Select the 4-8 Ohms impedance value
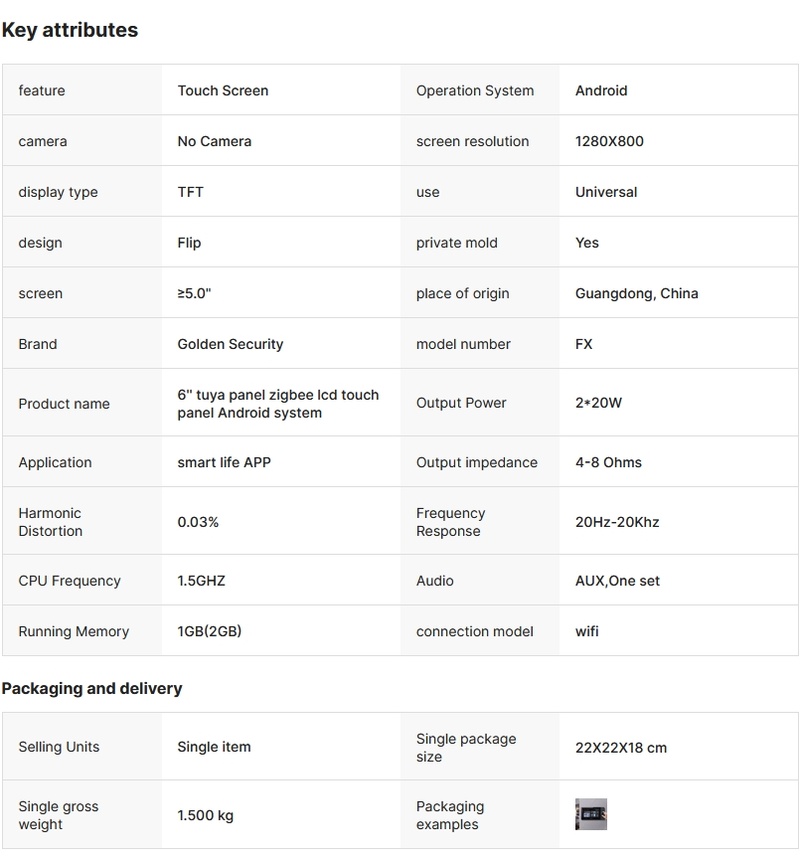The width and height of the screenshot is (800, 859). 608,462
